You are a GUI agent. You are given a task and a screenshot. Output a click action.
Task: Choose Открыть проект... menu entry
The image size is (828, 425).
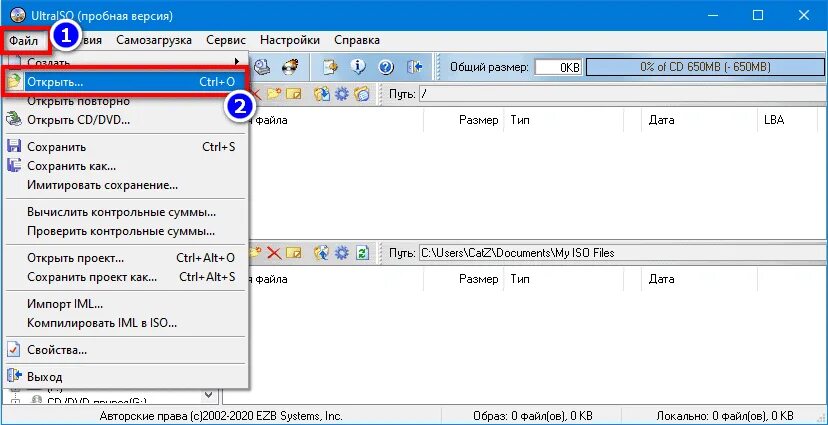[127, 258]
